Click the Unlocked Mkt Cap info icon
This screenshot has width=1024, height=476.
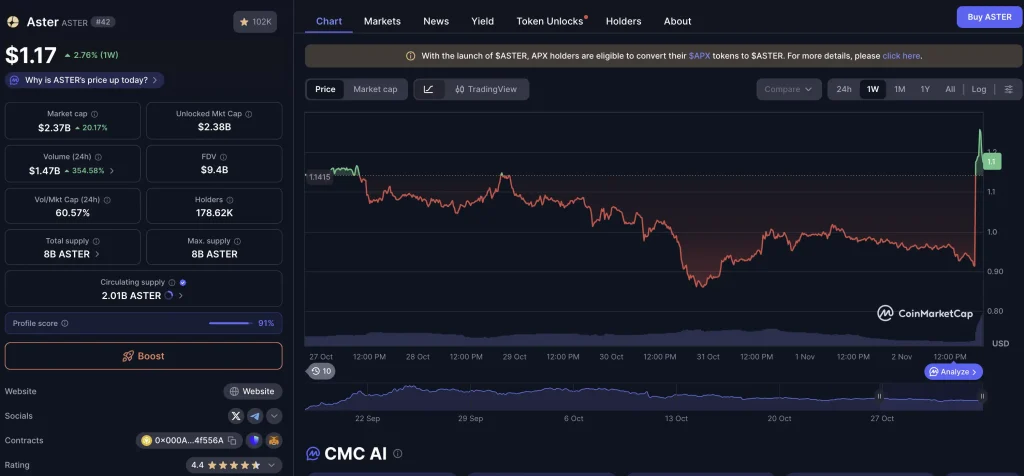(248, 114)
